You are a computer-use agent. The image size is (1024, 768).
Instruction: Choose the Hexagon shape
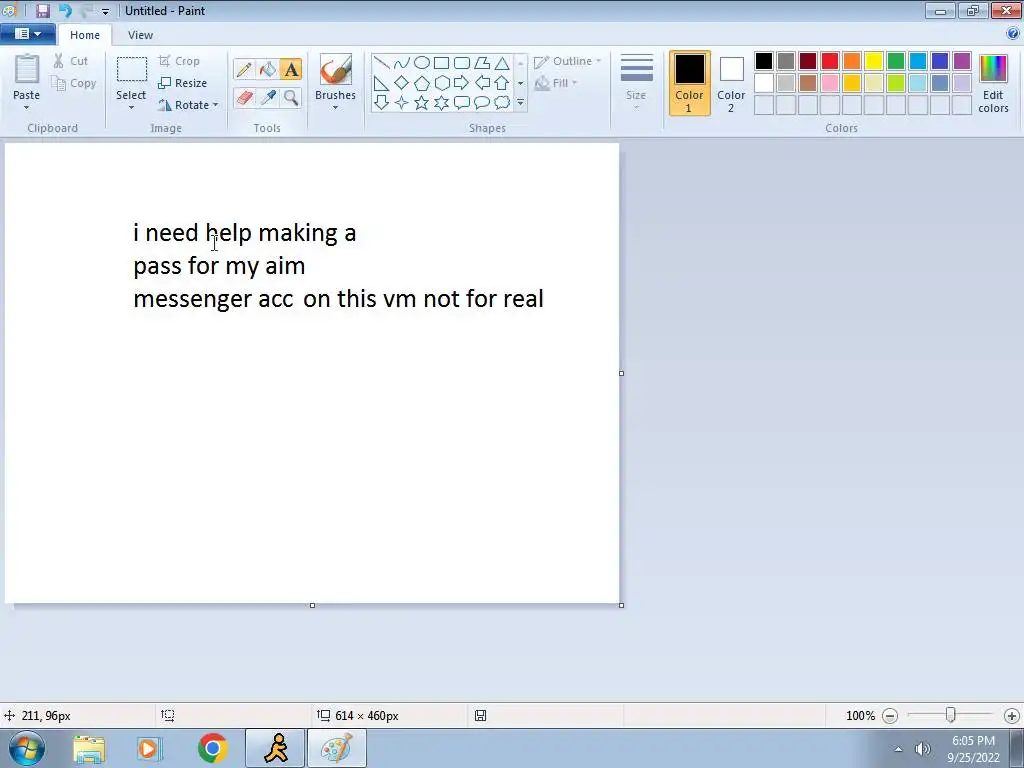(x=441, y=83)
